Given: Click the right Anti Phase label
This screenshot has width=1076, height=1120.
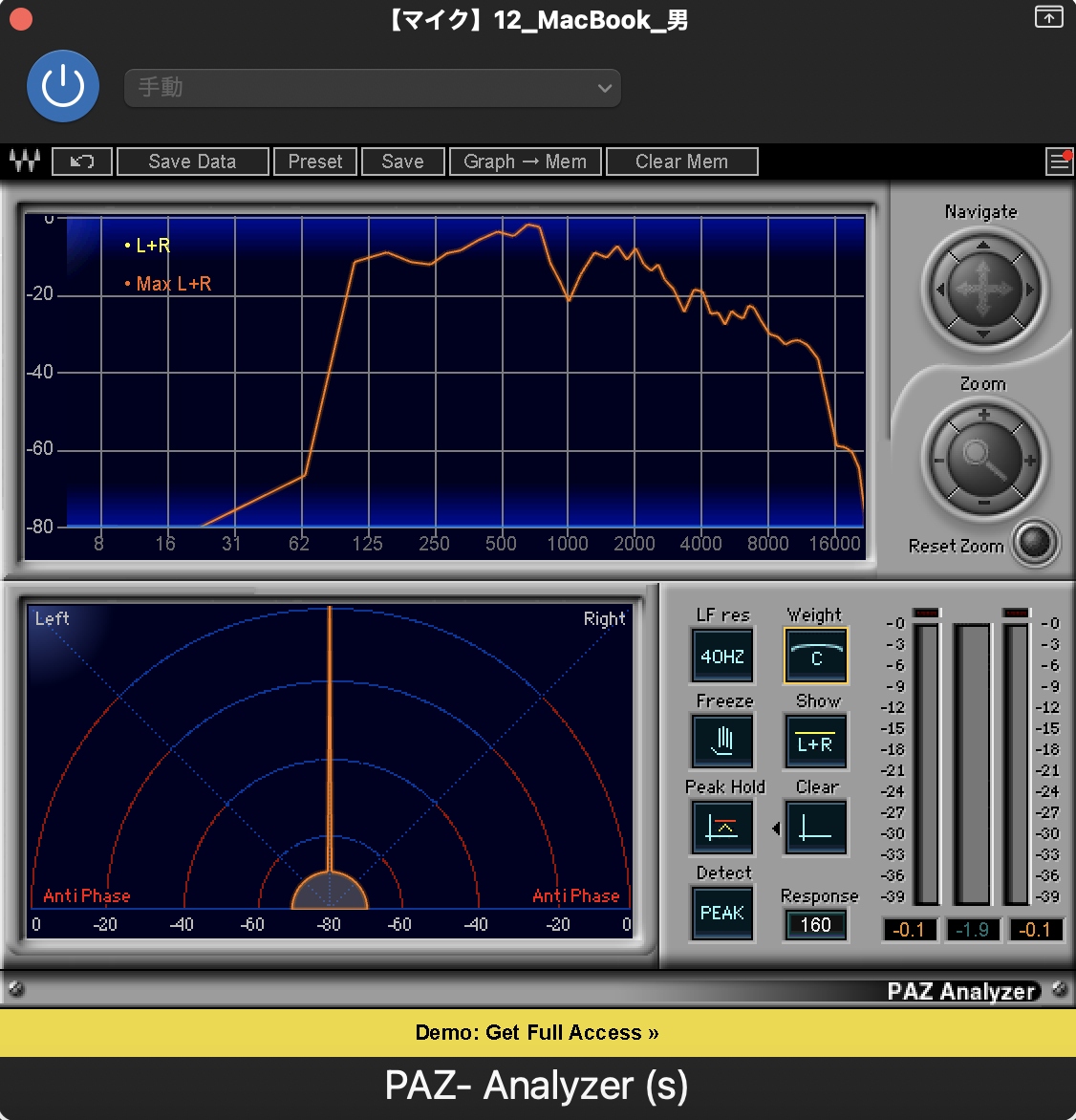Looking at the screenshot, I should coord(576,895).
